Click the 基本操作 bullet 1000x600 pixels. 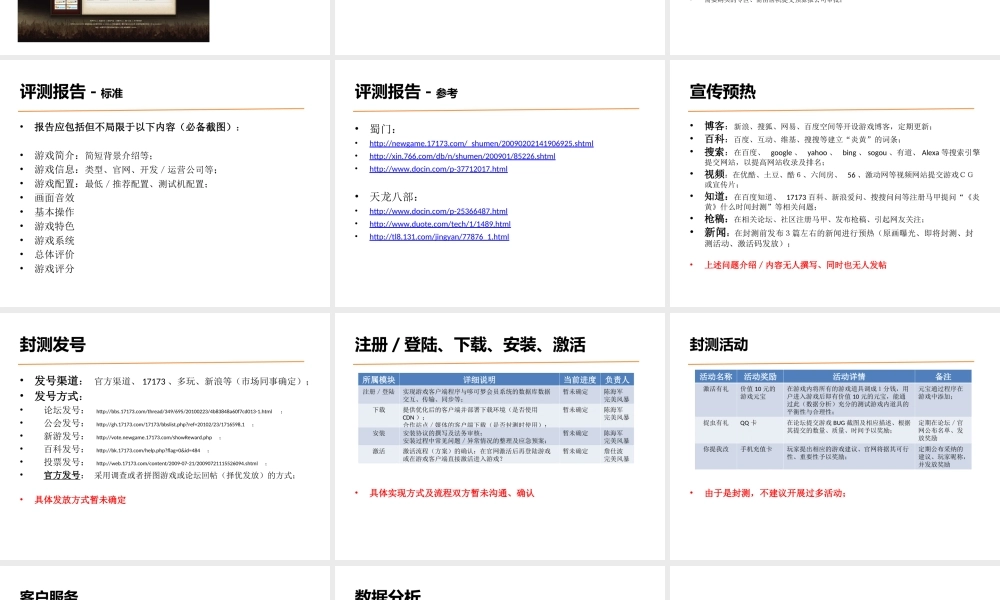click(x=54, y=212)
